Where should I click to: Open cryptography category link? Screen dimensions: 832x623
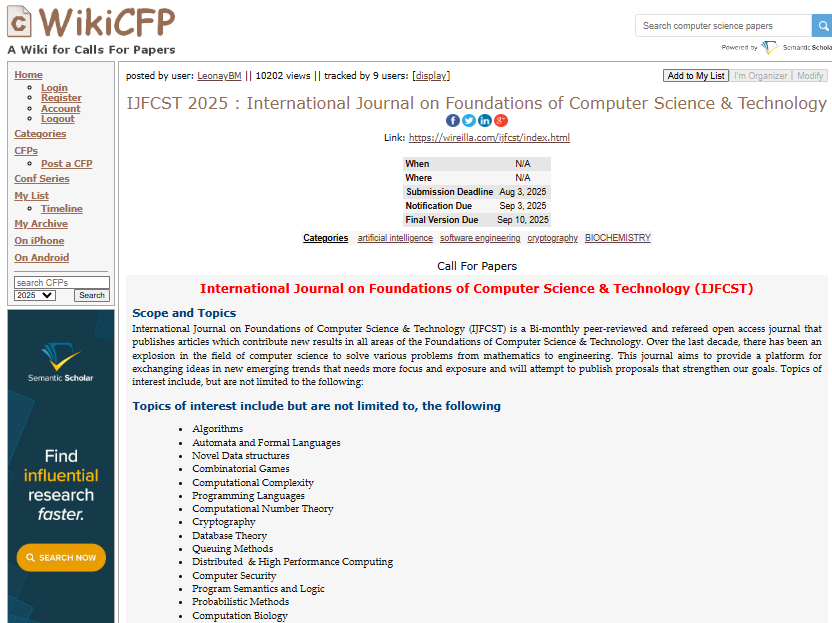[x=552, y=238]
